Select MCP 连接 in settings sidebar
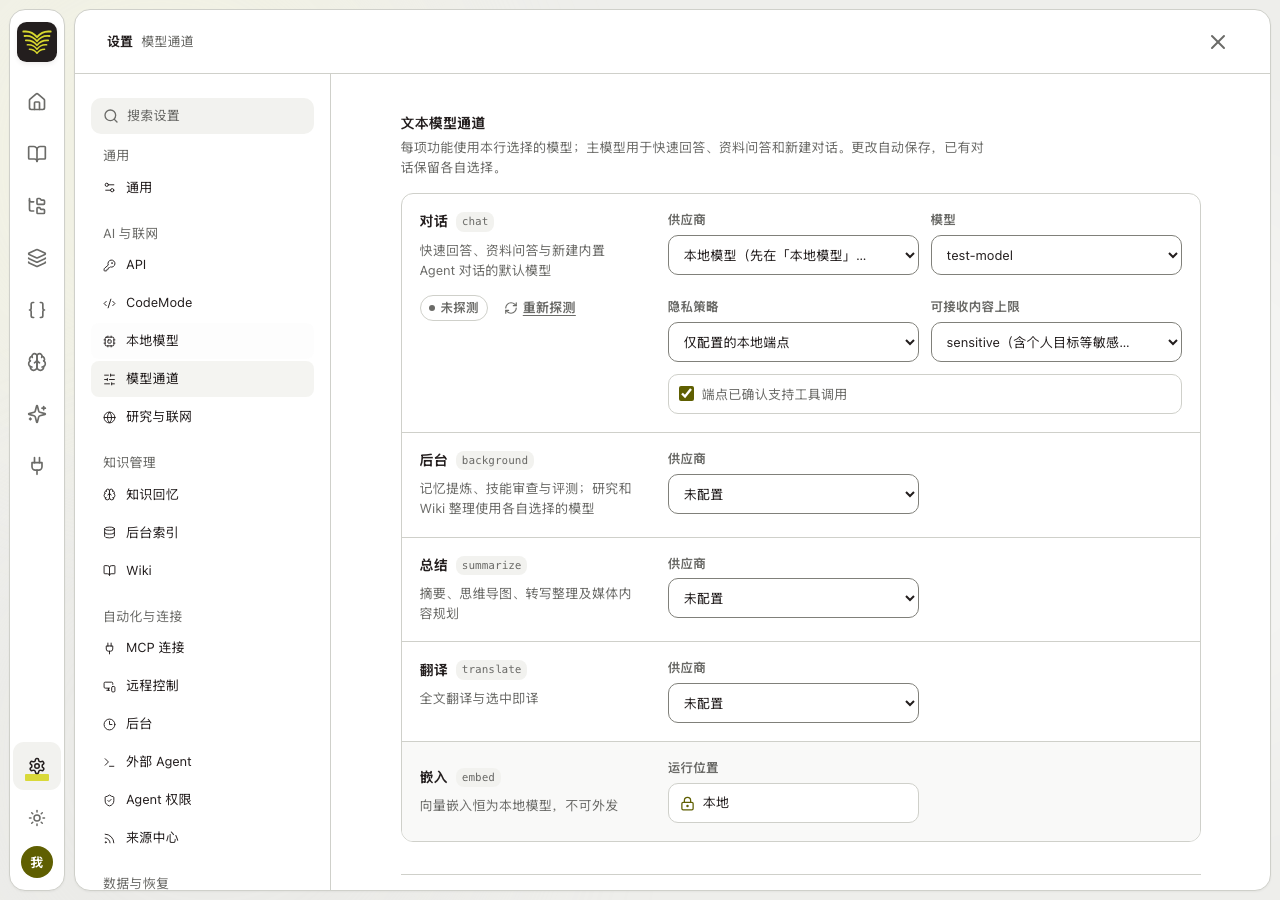This screenshot has width=1280, height=900. pyautogui.click(x=202, y=648)
